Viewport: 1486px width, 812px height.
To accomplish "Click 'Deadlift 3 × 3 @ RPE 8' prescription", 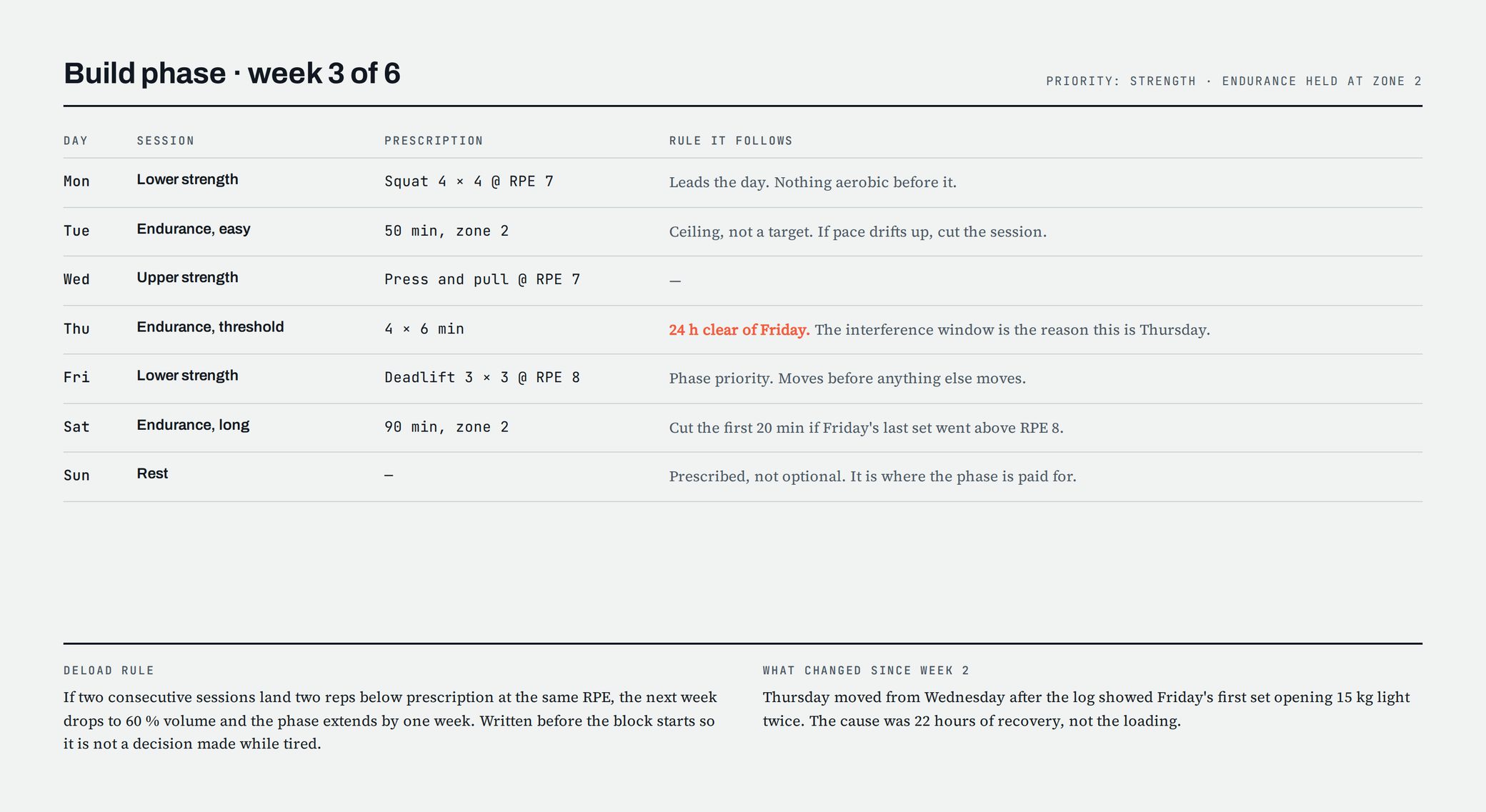I will 482,377.
